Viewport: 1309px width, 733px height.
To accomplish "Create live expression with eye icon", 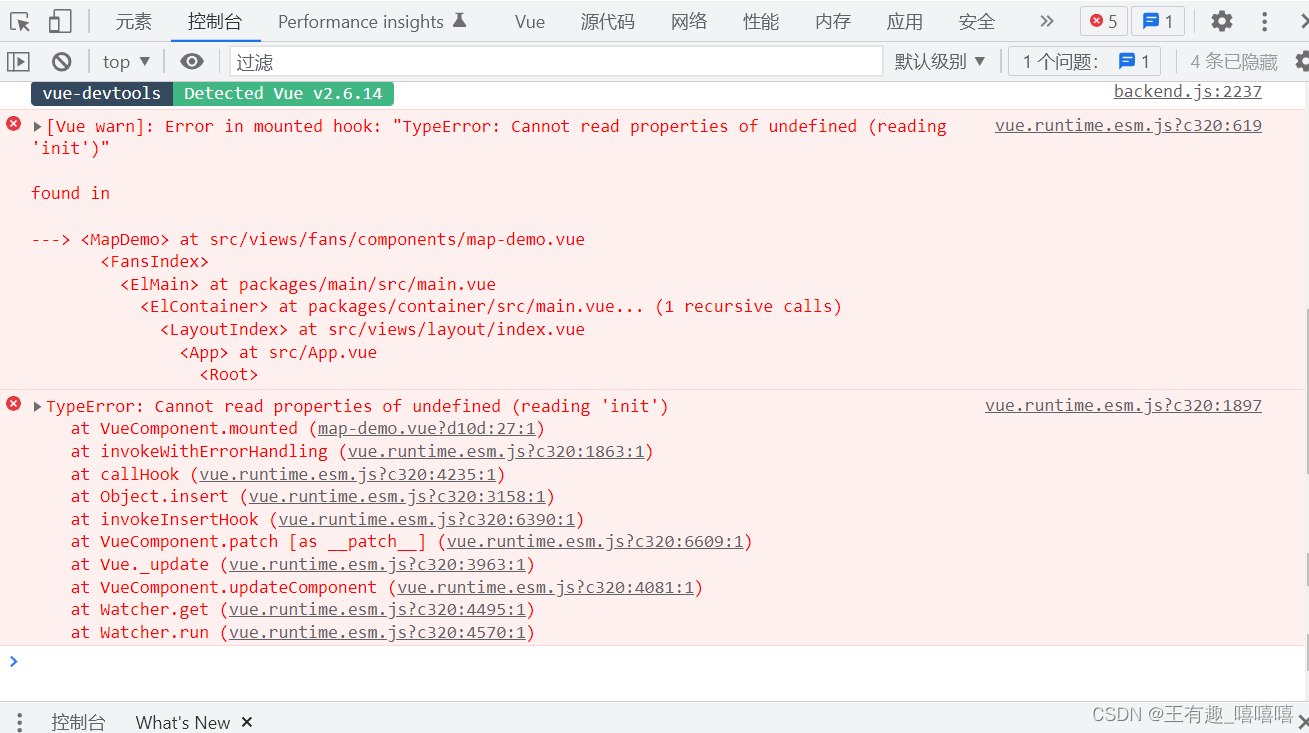I will pyautogui.click(x=192, y=62).
